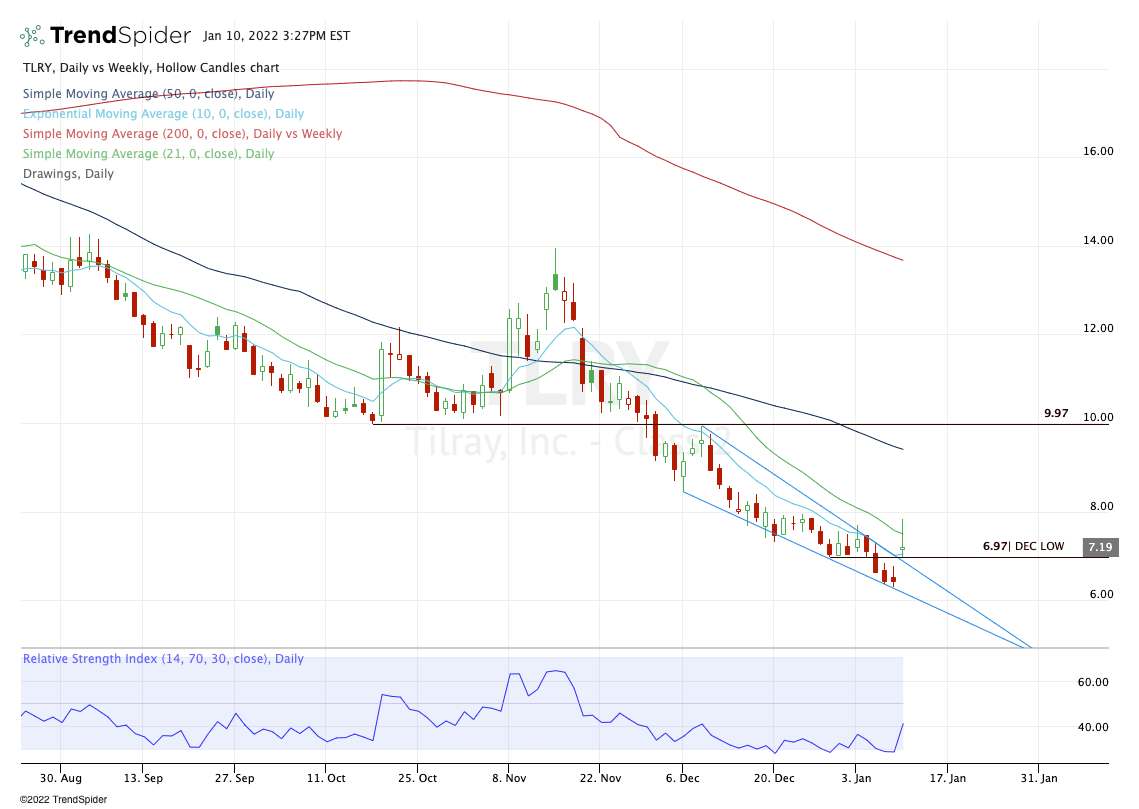Toggle the Exponential Moving Average 10 legend
The image size is (1139, 809).
click(x=163, y=114)
